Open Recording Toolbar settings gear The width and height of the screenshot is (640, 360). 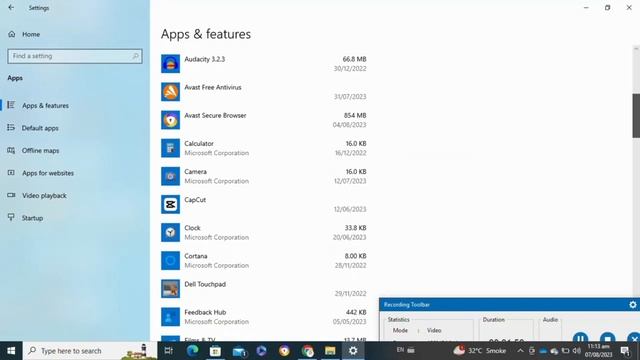(x=633, y=304)
